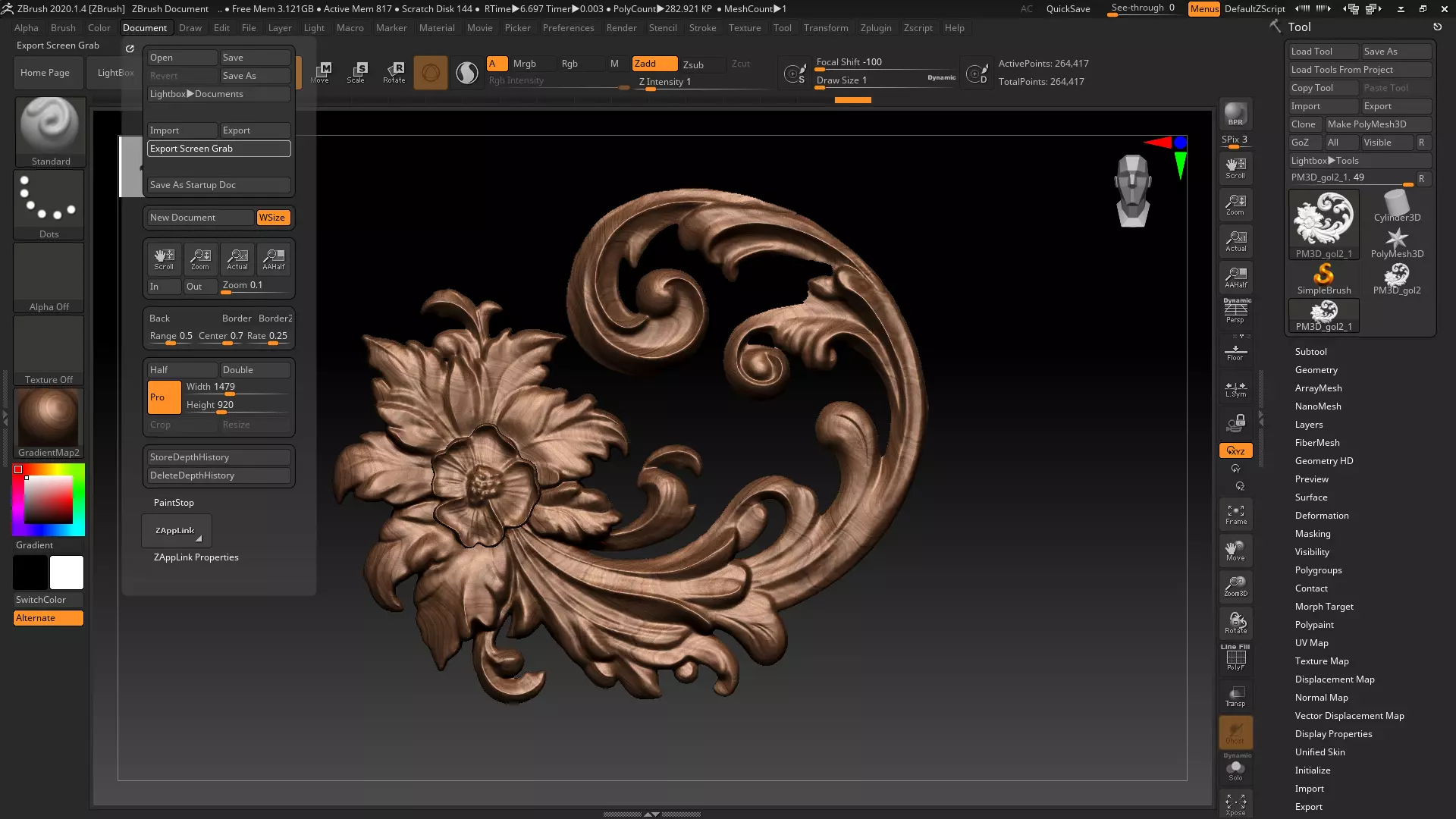Expand the Texture Map section

[1322, 661]
